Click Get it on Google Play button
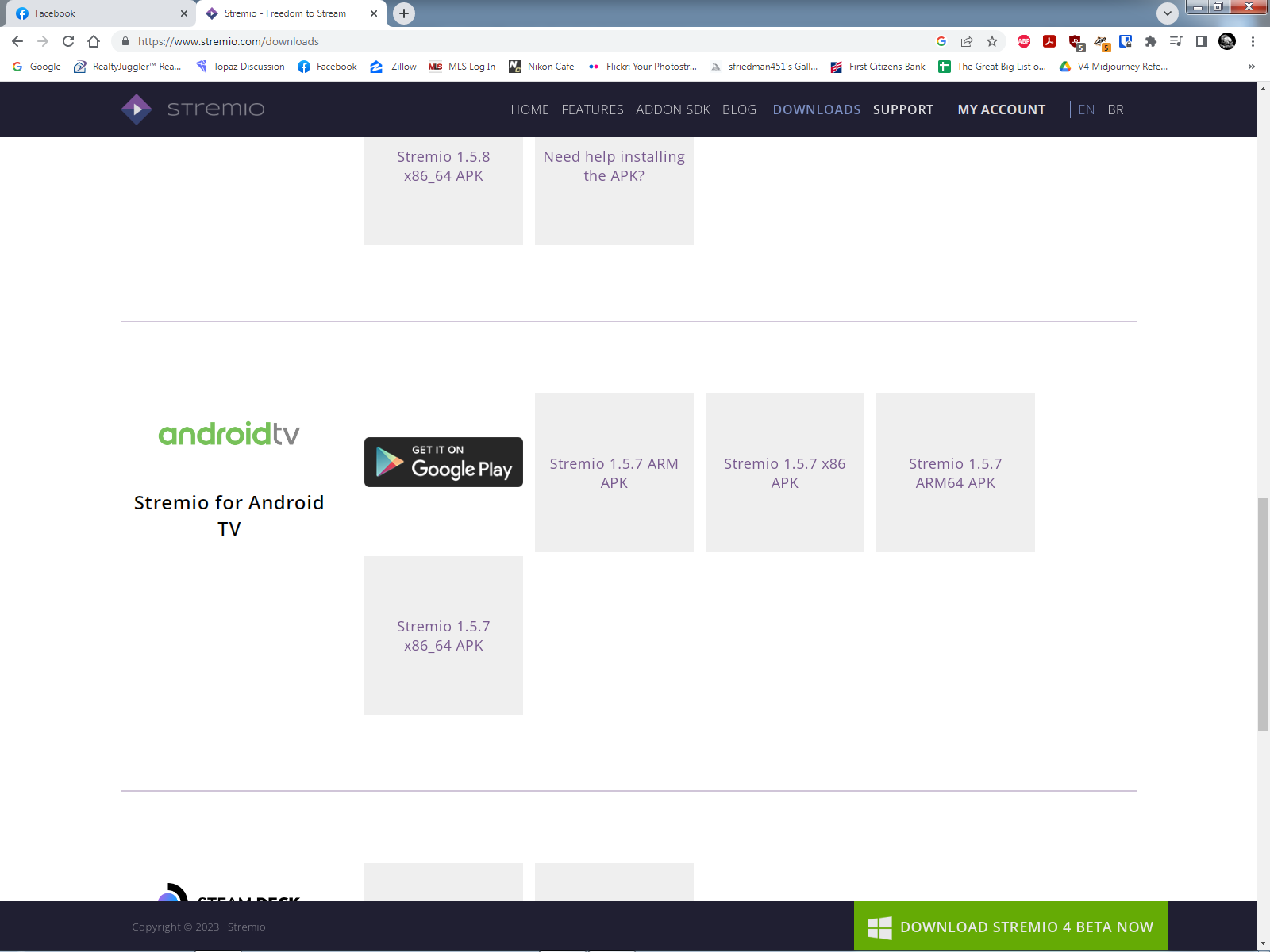The width and height of the screenshot is (1270, 952). pyautogui.click(x=444, y=462)
